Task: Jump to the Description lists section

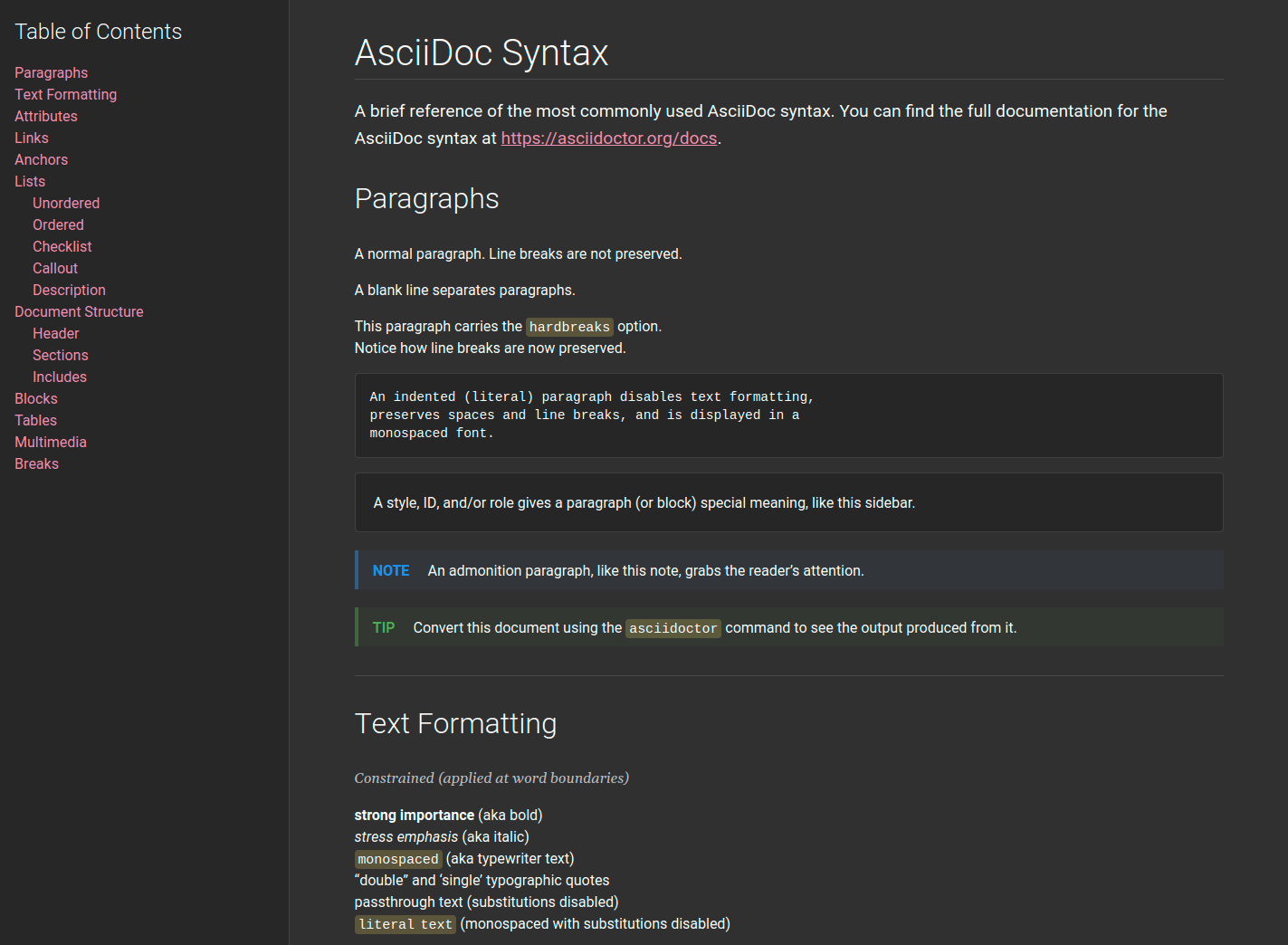Action: 69,290
